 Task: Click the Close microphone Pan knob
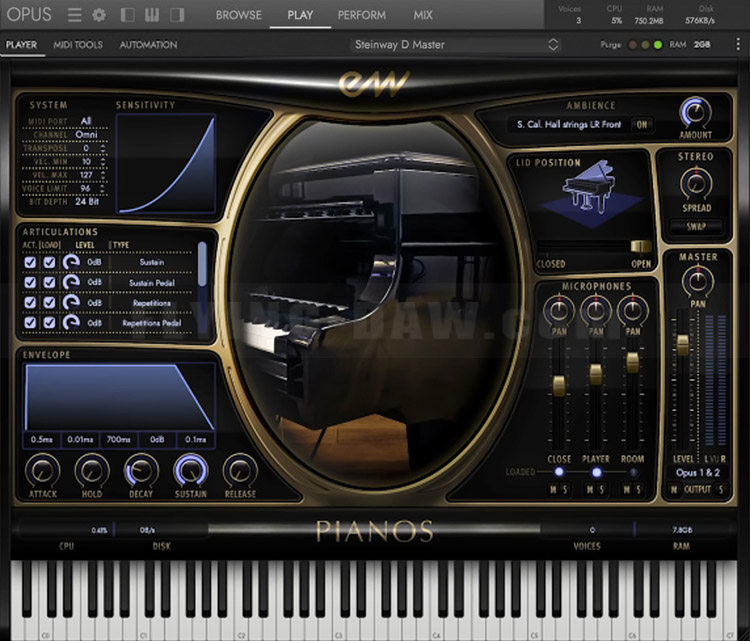tap(559, 310)
